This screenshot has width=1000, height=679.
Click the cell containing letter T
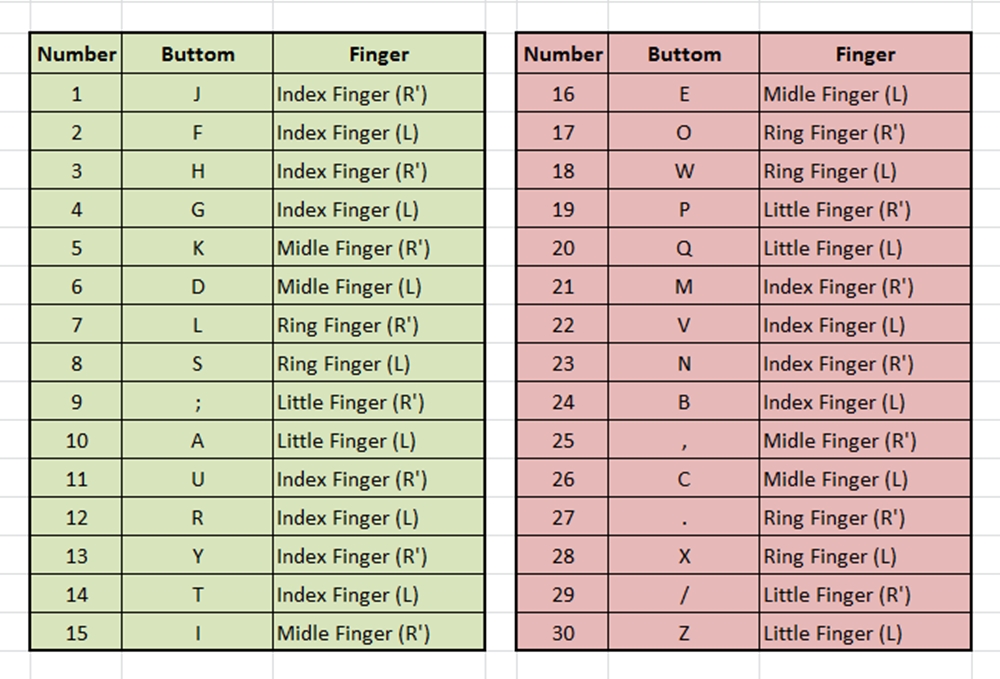197,594
